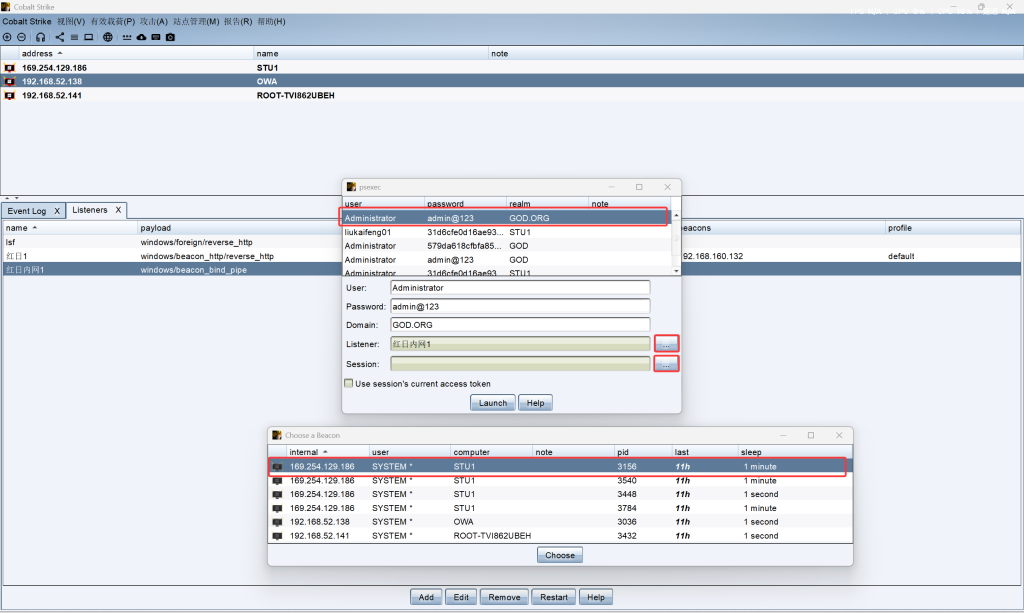The width and height of the screenshot is (1024, 613).
Task: Click the disconnect minus icon in toolbar
Action: pyautogui.click(x=22, y=37)
